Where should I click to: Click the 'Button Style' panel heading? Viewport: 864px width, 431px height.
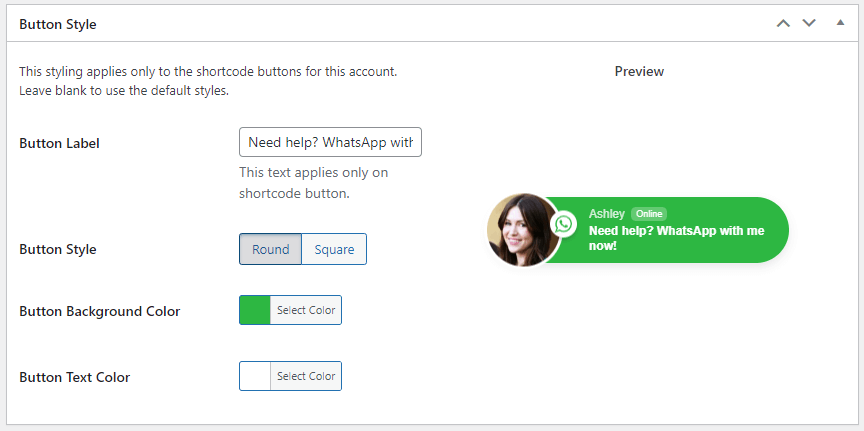(x=58, y=24)
